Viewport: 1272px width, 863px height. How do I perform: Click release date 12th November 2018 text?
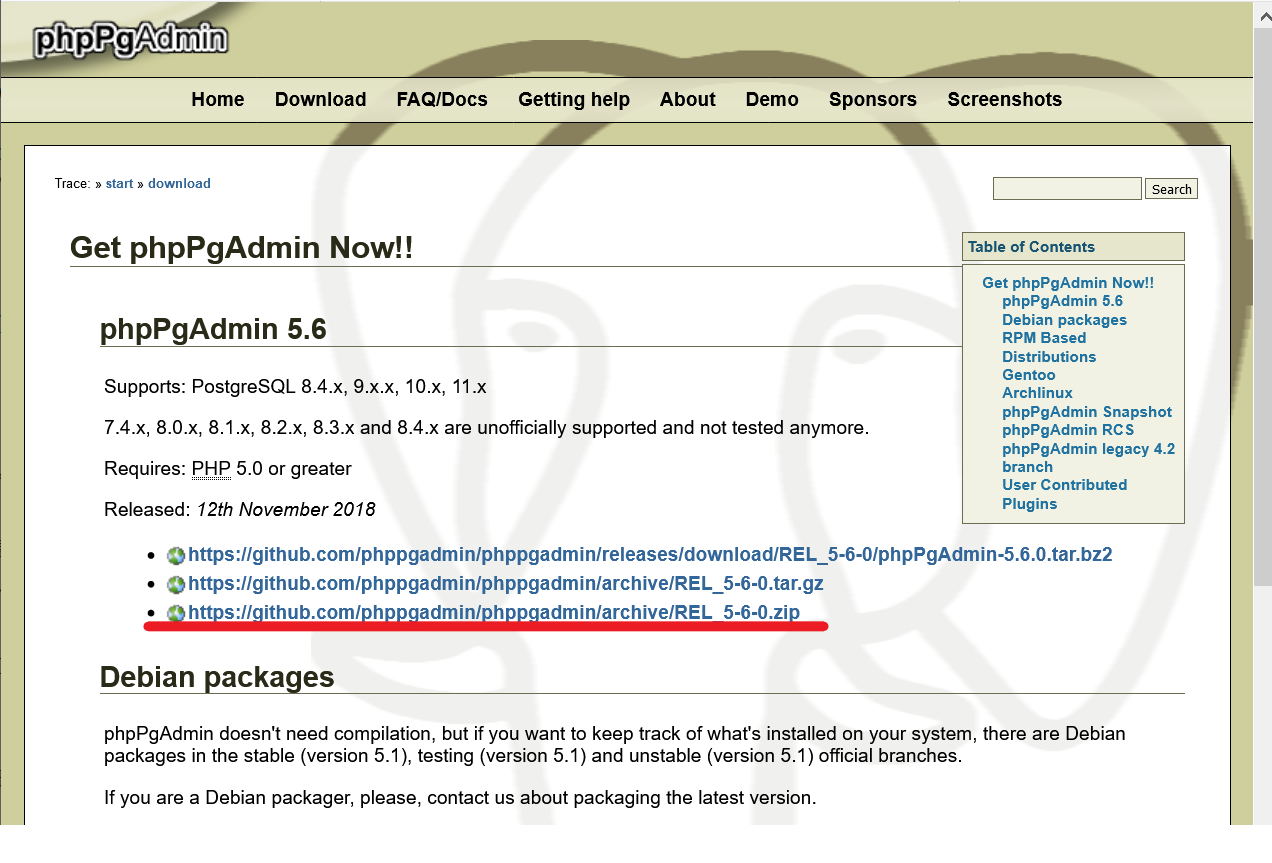coord(286,510)
